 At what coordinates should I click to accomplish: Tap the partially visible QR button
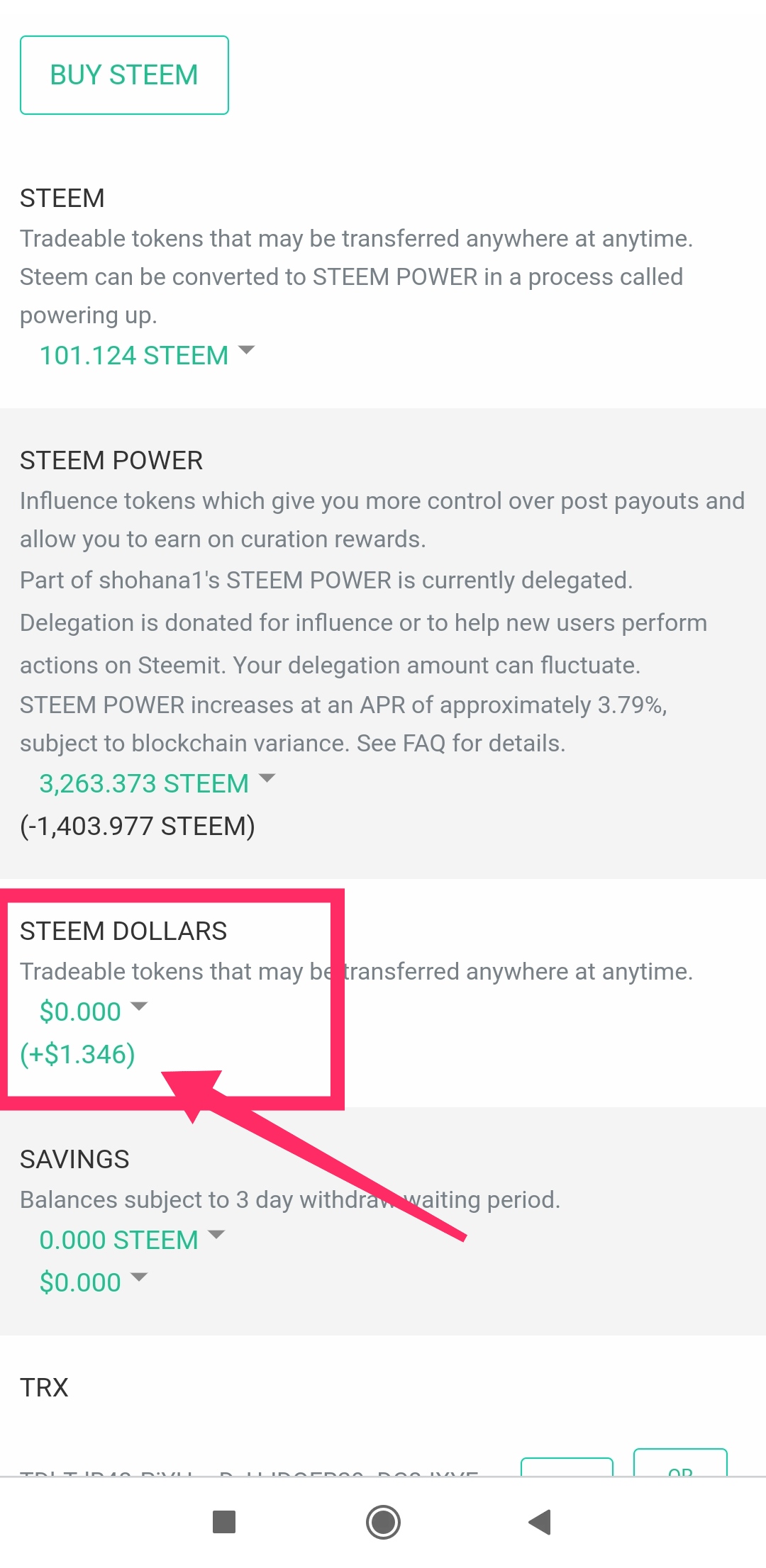click(x=680, y=1466)
